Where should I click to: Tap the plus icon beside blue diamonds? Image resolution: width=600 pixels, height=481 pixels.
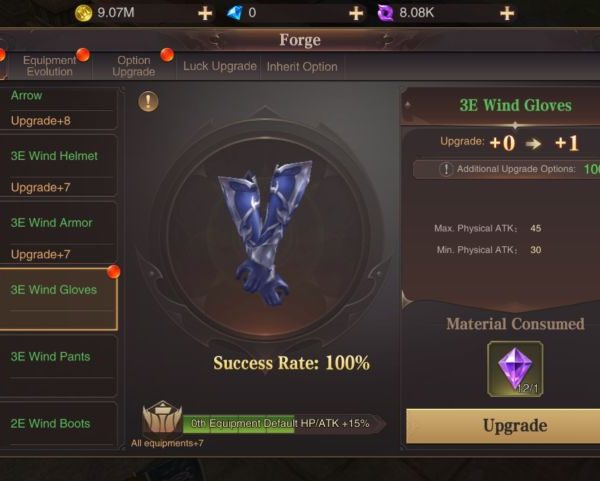[356, 13]
